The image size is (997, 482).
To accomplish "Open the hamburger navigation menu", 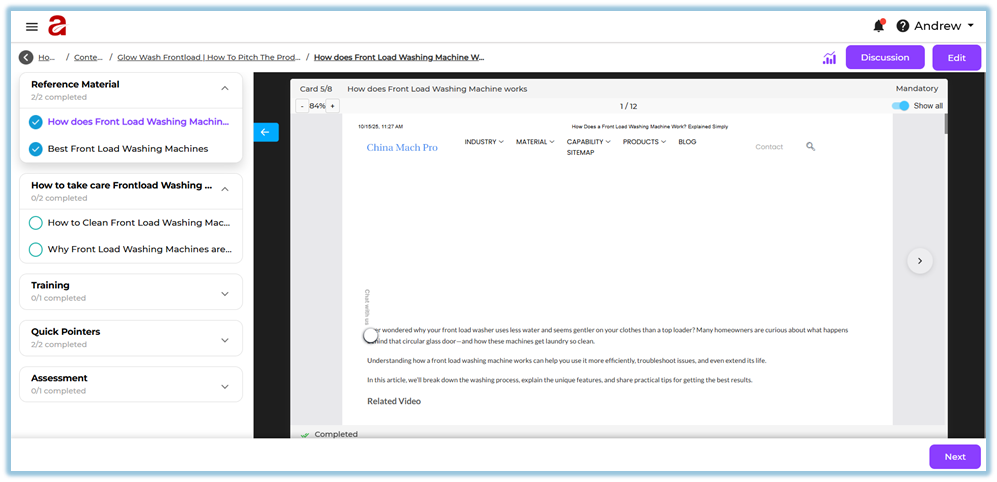I will point(32,27).
